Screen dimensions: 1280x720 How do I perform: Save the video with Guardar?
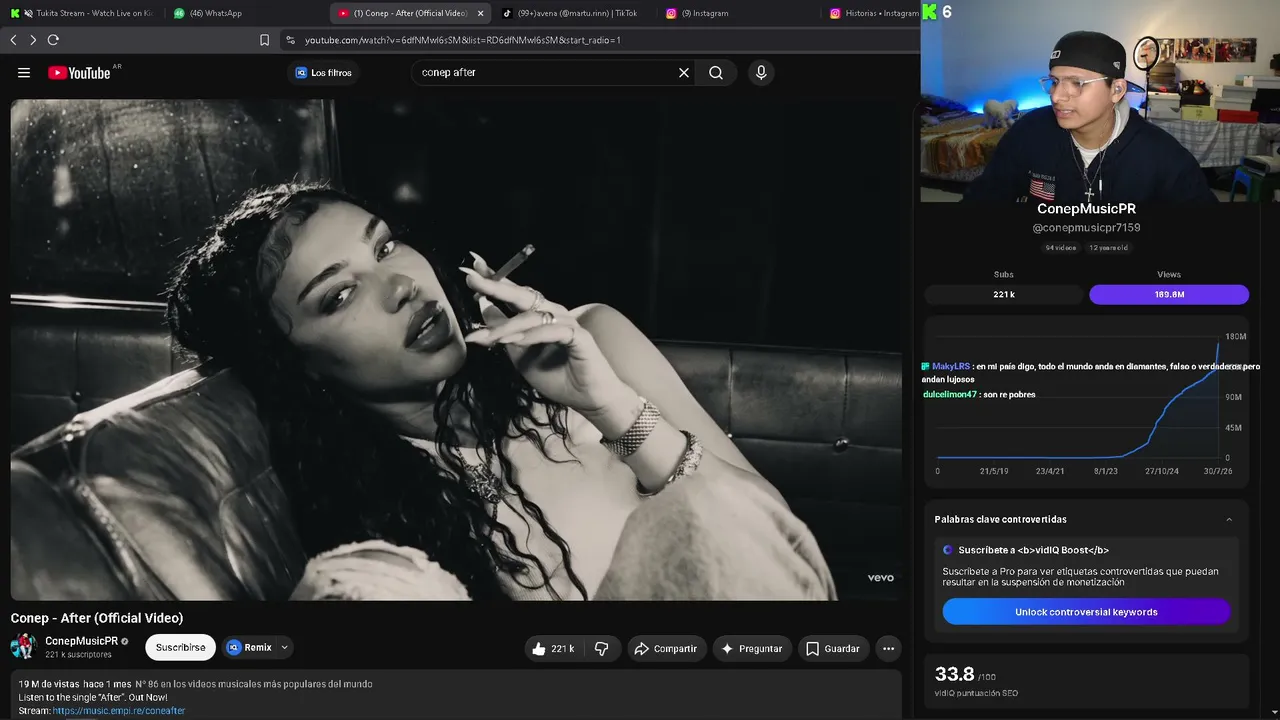pyautogui.click(x=833, y=648)
